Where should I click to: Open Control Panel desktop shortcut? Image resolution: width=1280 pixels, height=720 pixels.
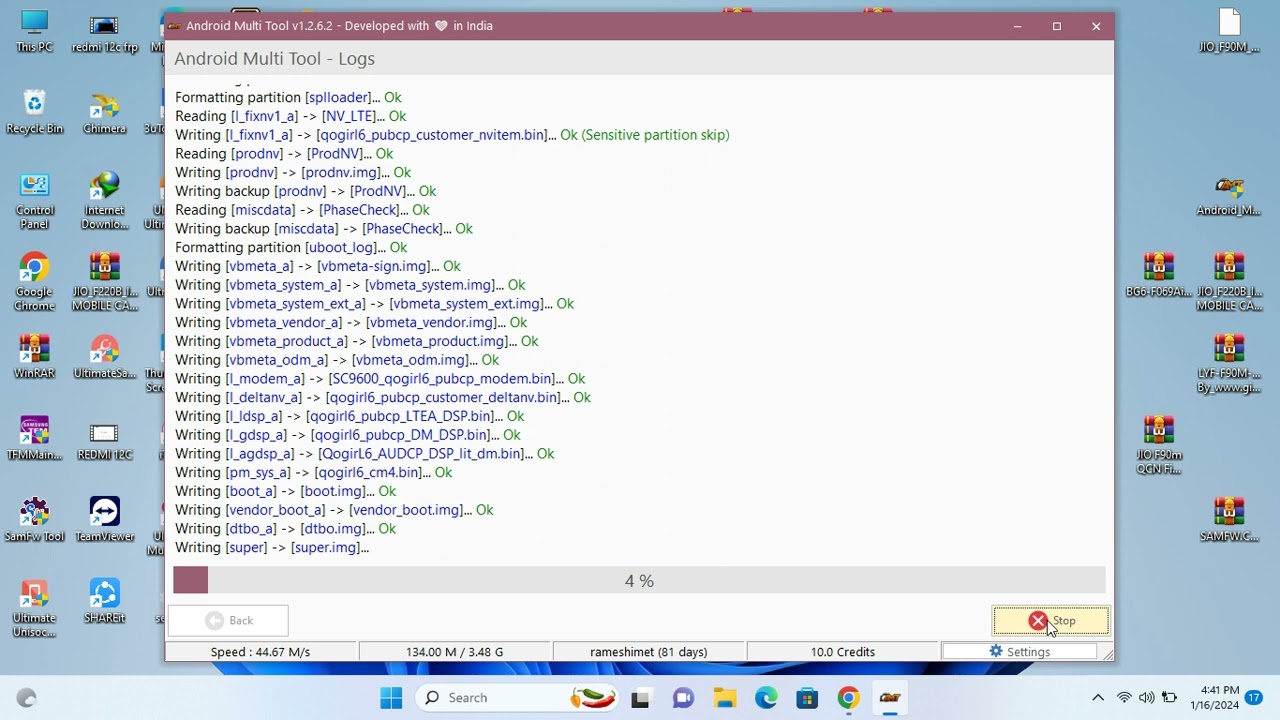pyautogui.click(x=35, y=201)
